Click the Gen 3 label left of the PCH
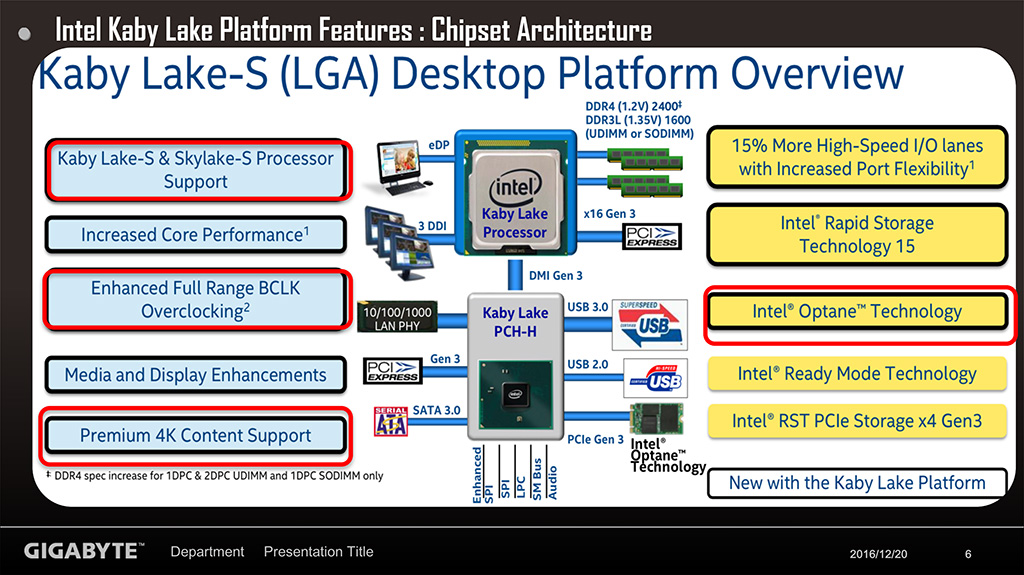This screenshot has width=1024, height=575. click(x=445, y=359)
